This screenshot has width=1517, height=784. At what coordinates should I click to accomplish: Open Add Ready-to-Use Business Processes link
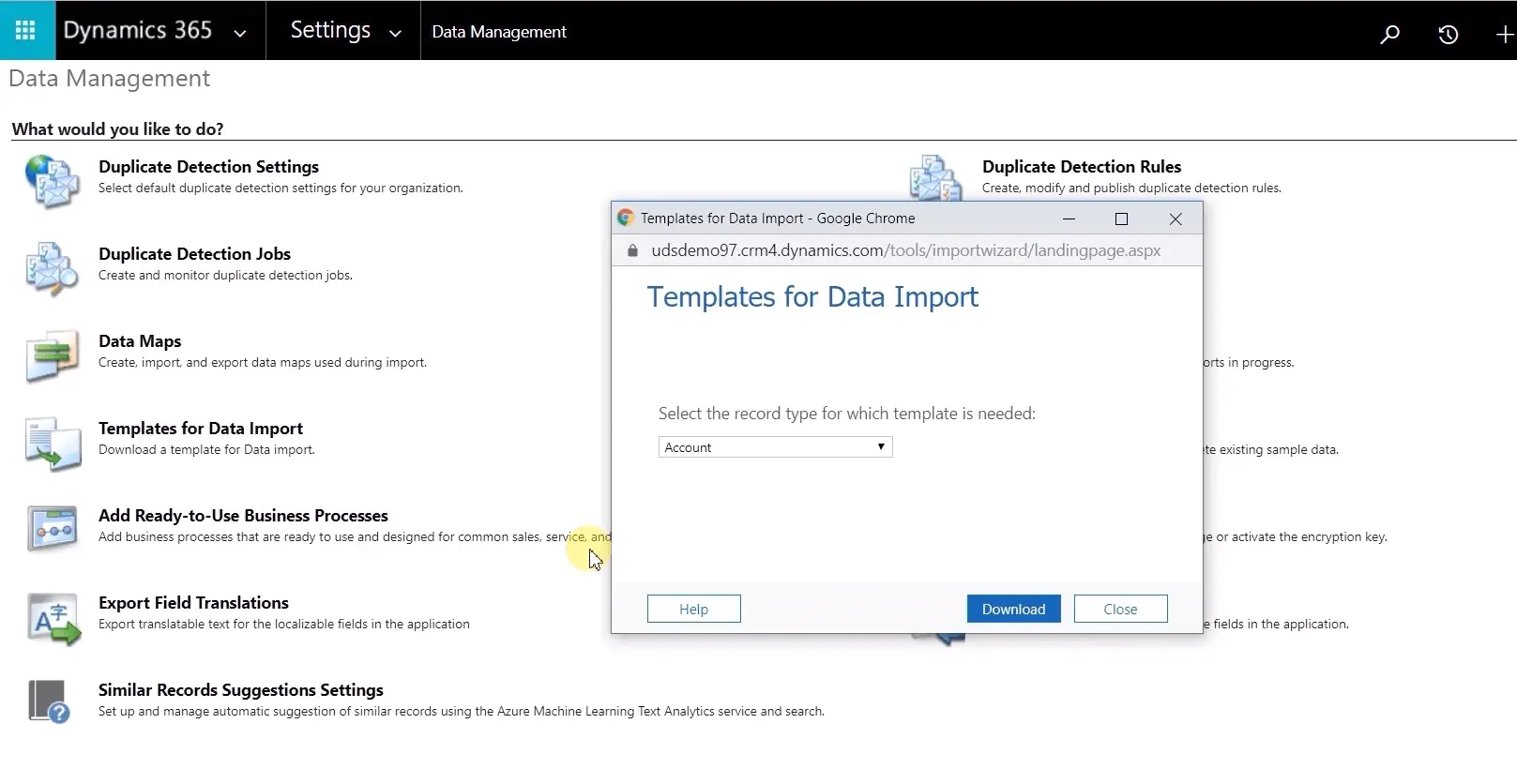click(x=243, y=516)
